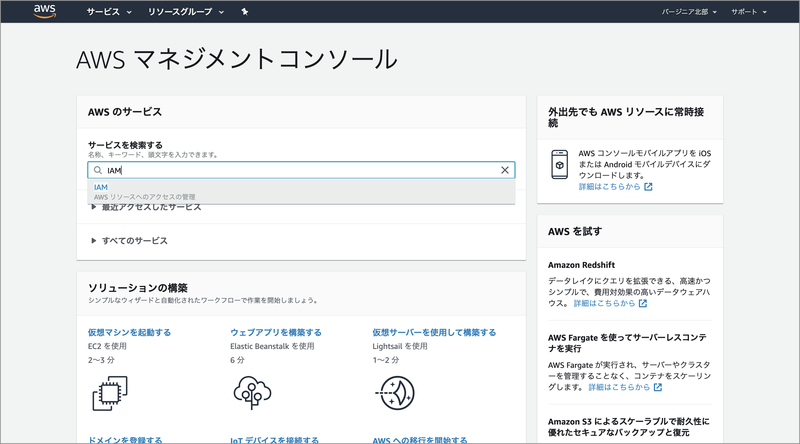Open ドメインを登録する link
This screenshot has width=800, height=444.
[x=125, y=439]
